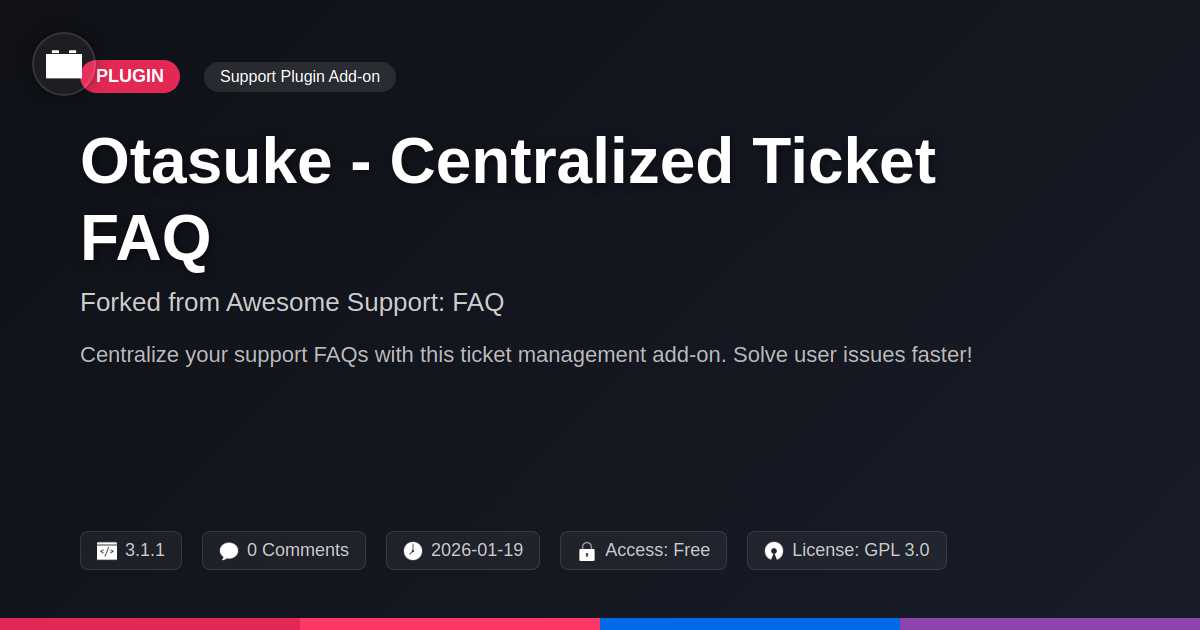Open the 0 Comments link

coord(298,550)
